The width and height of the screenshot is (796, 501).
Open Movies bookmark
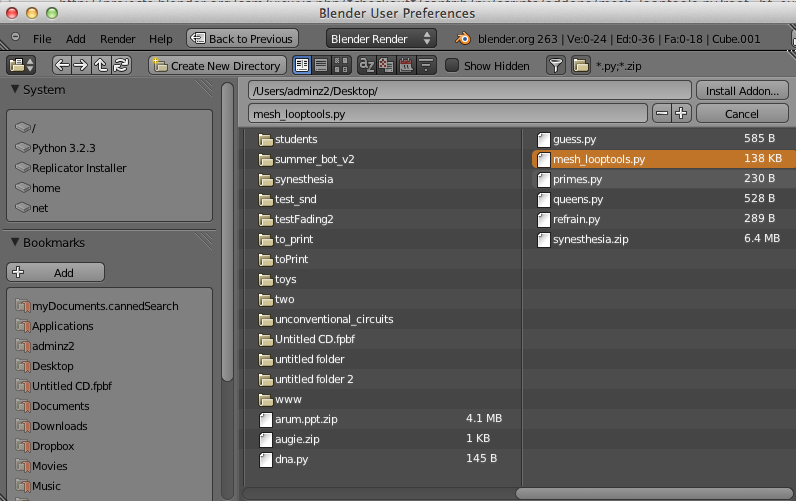(109, 466)
